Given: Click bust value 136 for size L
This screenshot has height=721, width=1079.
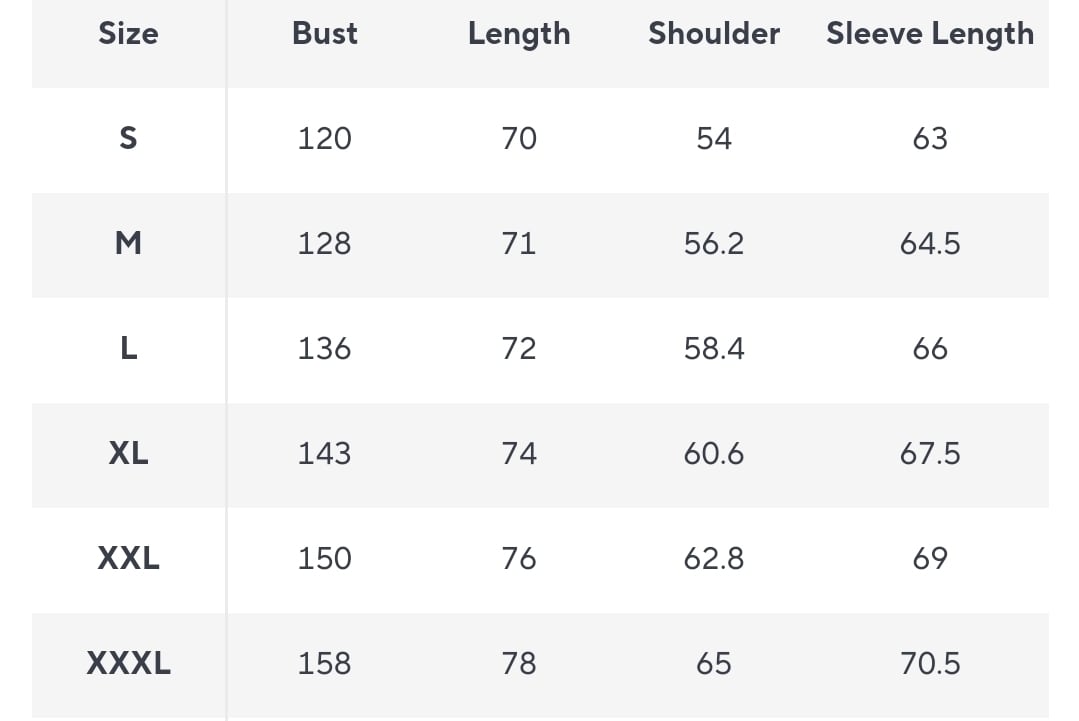Looking at the screenshot, I should point(325,348).
